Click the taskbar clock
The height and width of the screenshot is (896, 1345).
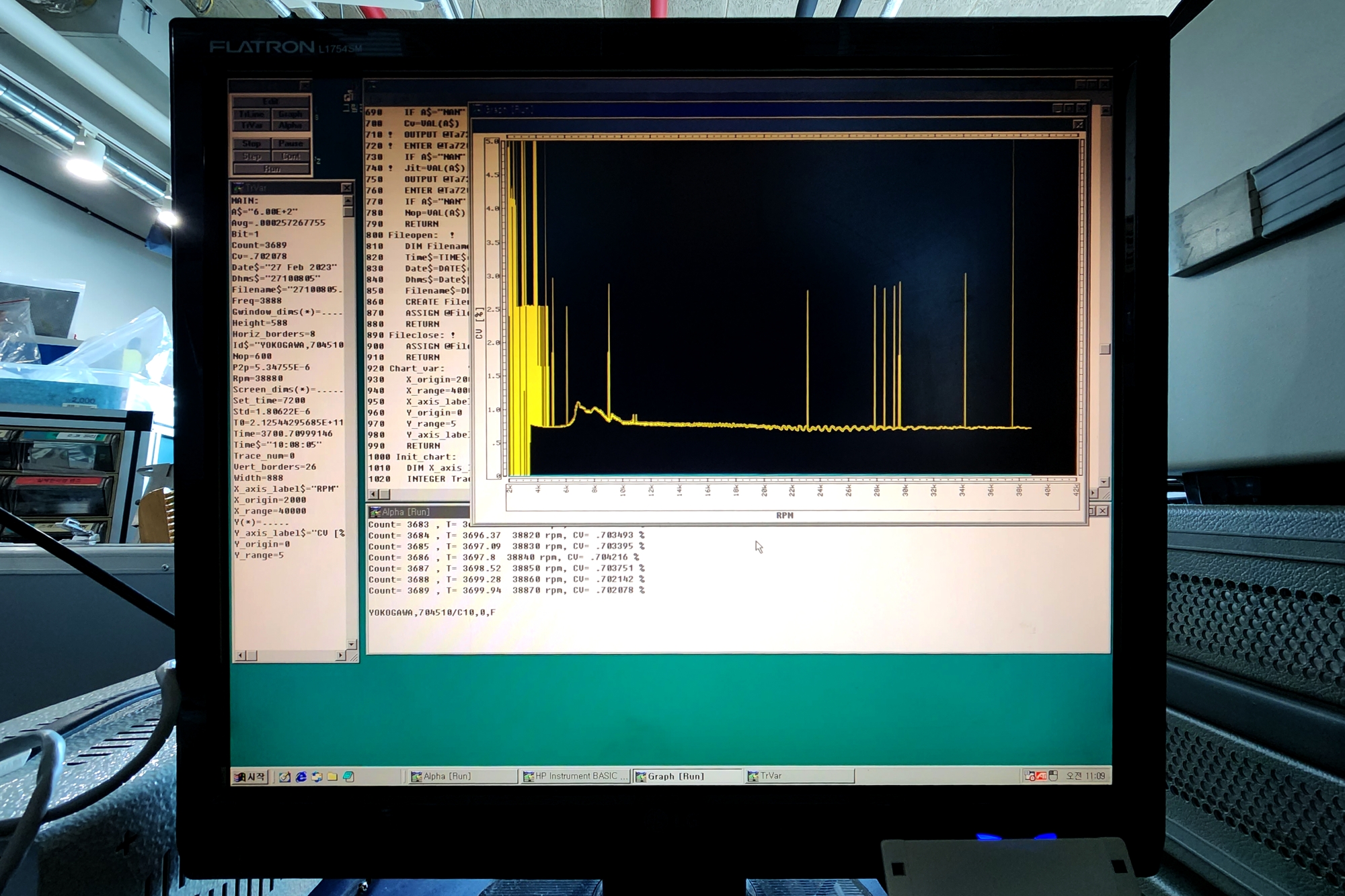click(1085, 776)
